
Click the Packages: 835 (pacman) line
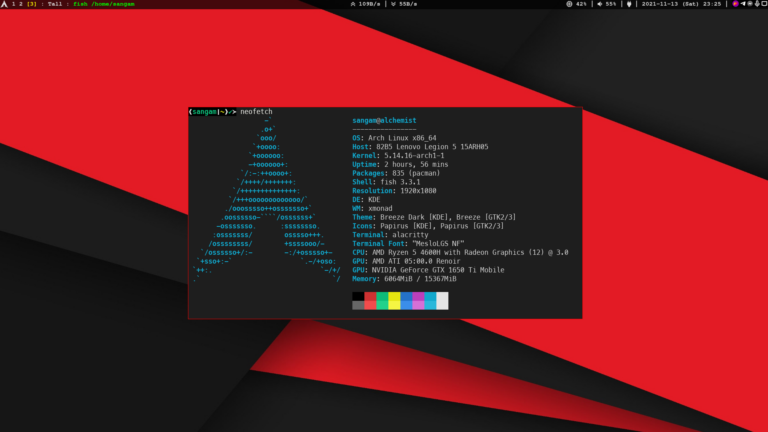click(396, 173)
